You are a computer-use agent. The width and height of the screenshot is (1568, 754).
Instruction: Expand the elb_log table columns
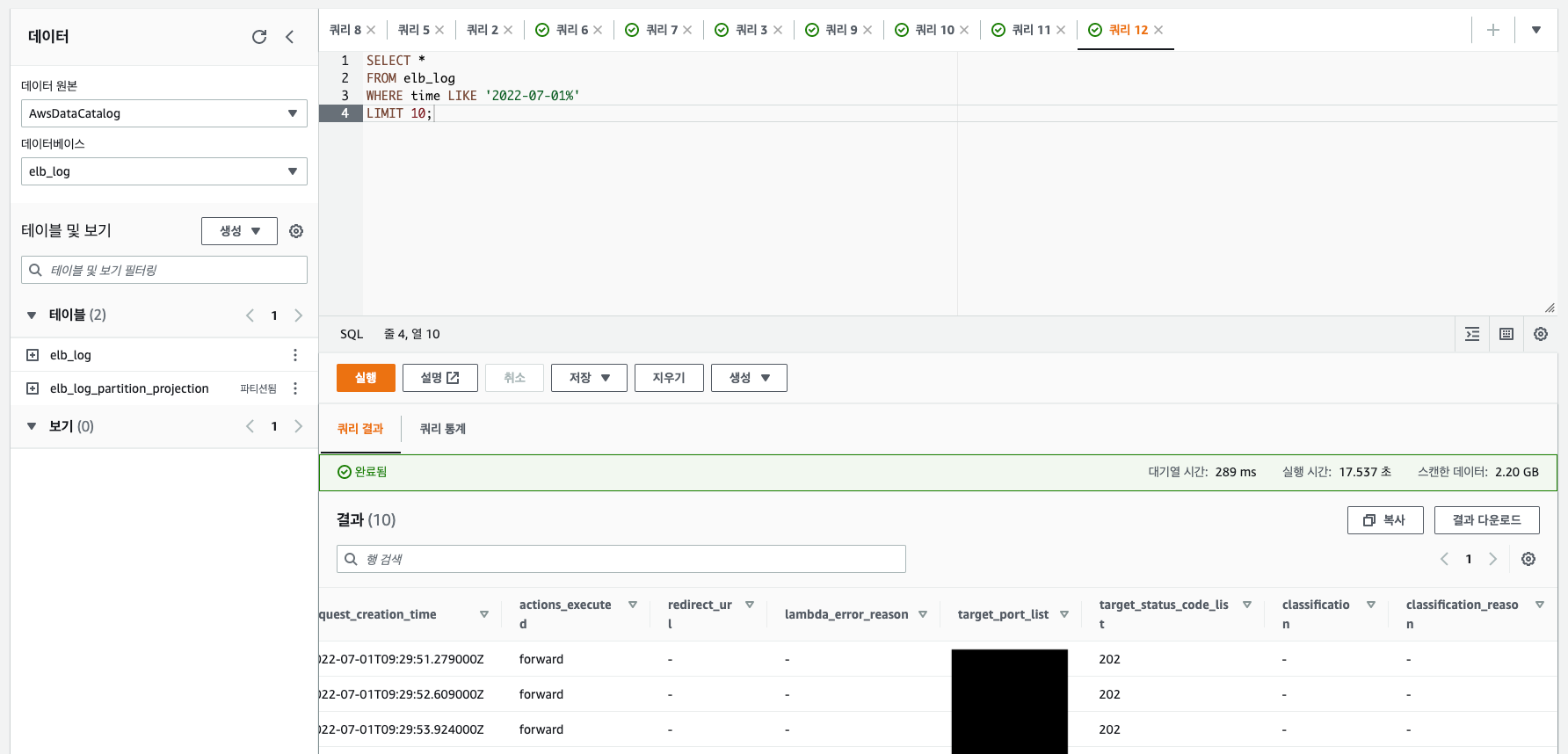pos(33,355)
